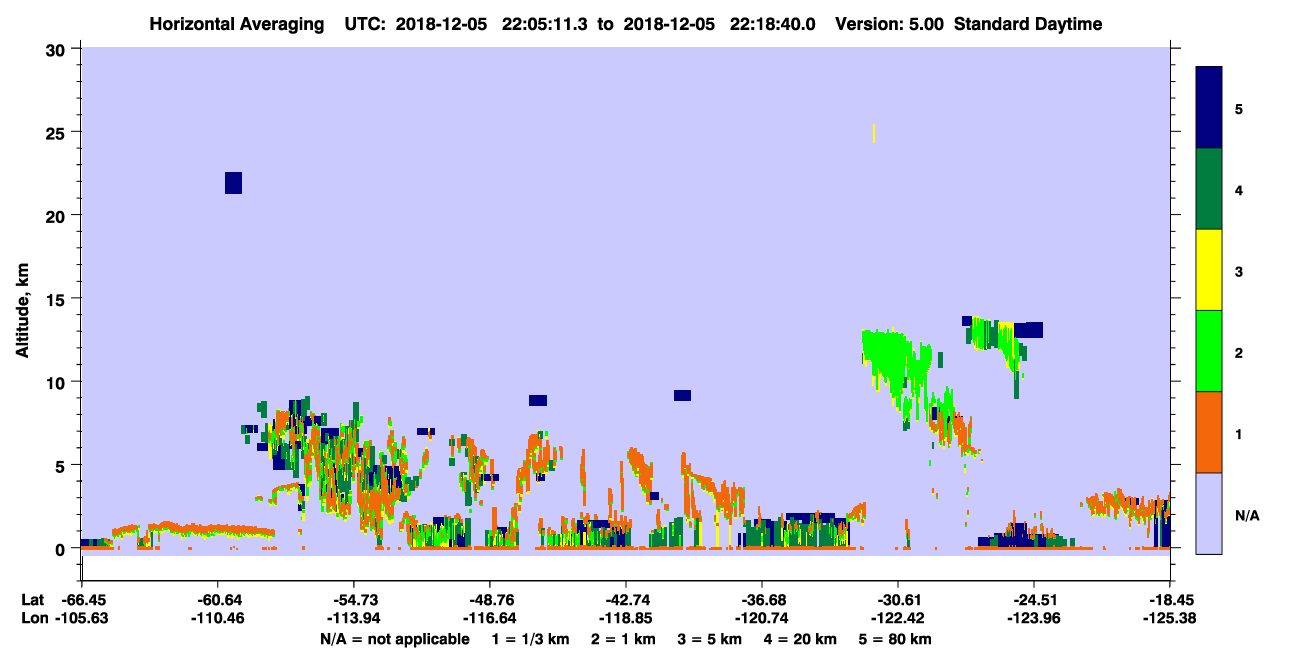Click the latitude value '-30.61'
Viewport: 1300px width, 667px height.
(898, 600)
